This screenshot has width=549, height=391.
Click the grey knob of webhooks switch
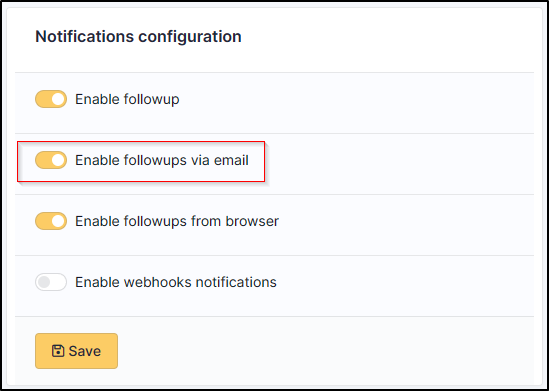44,282
